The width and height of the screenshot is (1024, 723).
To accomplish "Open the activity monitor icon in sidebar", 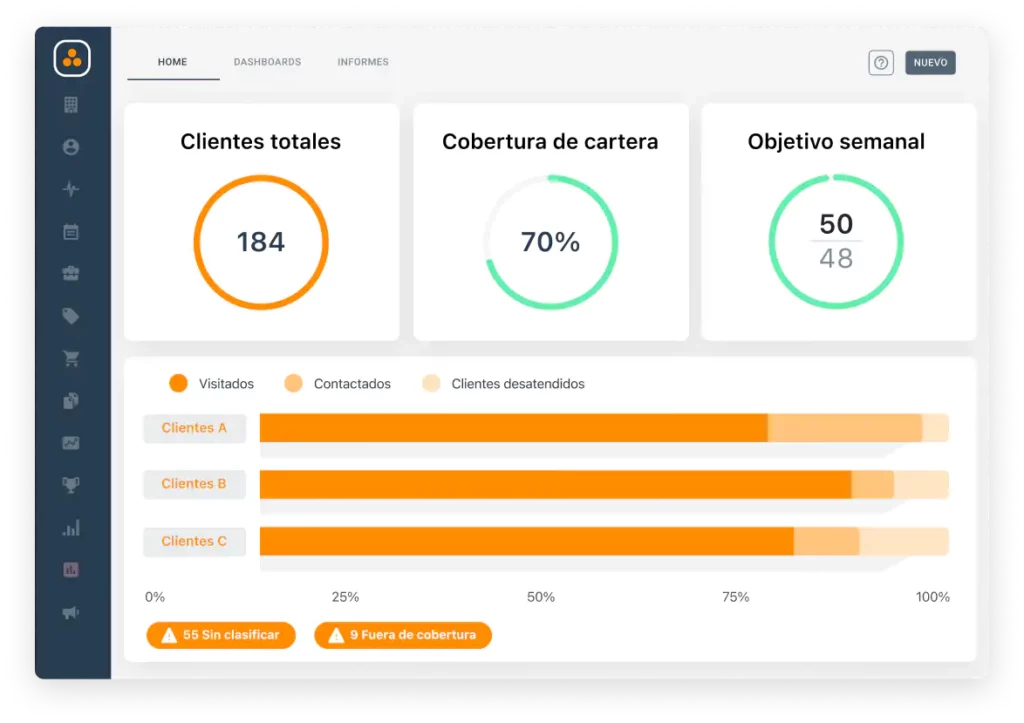I will tap(70, 189).
